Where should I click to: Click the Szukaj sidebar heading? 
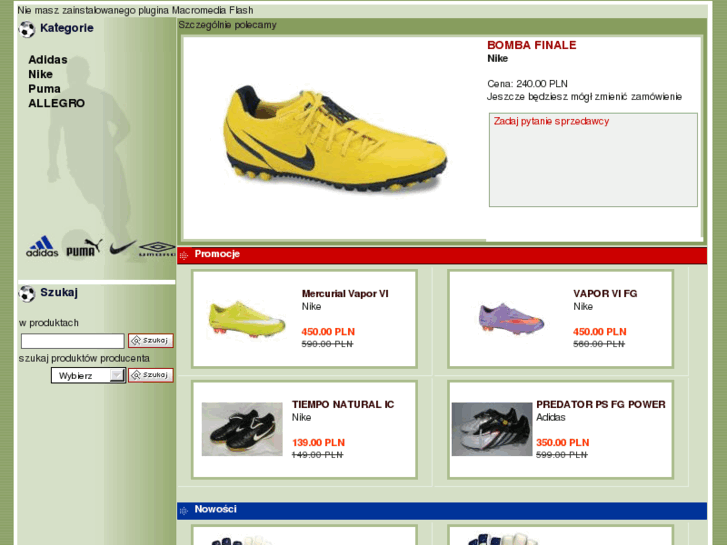point(59,292)
